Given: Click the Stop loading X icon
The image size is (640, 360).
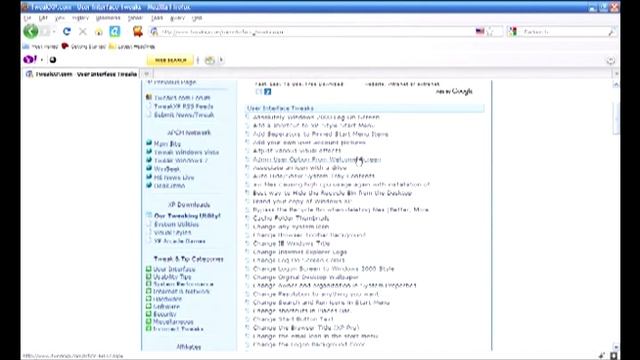Looking at the screenshot, I should [x=83, y=31].
